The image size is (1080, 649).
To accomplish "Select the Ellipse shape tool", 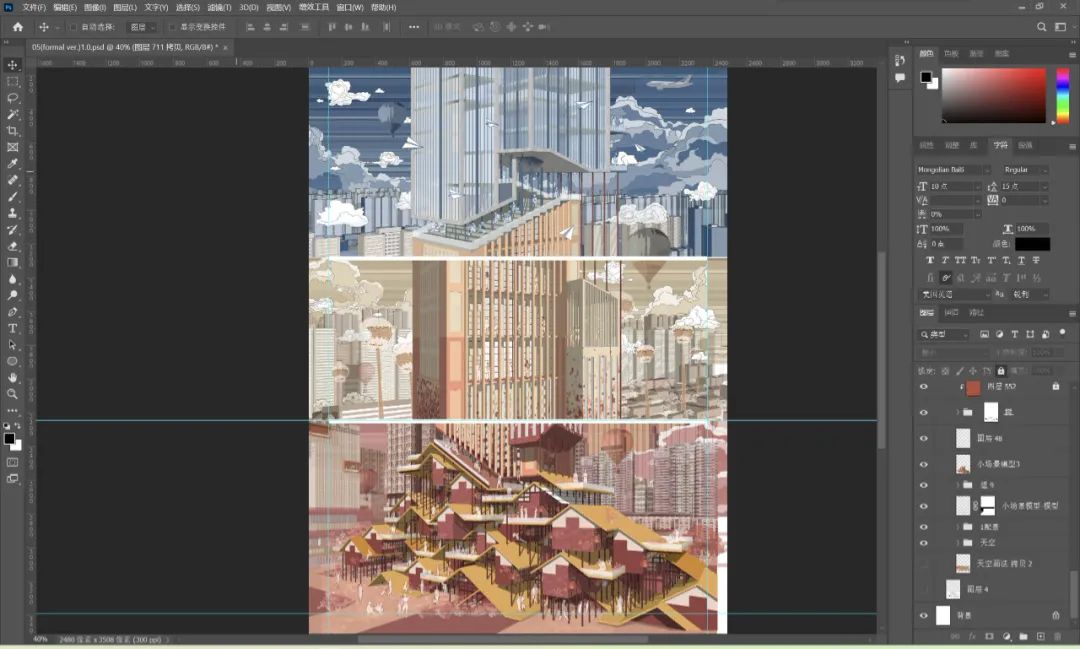I will (x=12, y=361).
